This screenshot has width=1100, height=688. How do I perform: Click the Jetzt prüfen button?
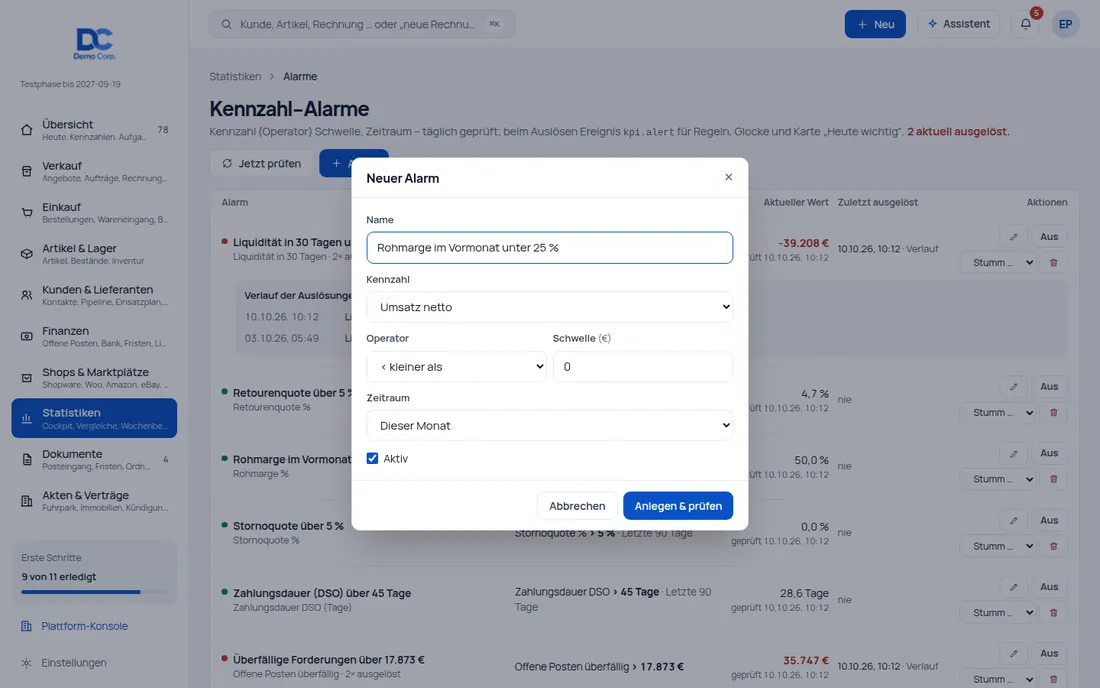pos(262,163)
